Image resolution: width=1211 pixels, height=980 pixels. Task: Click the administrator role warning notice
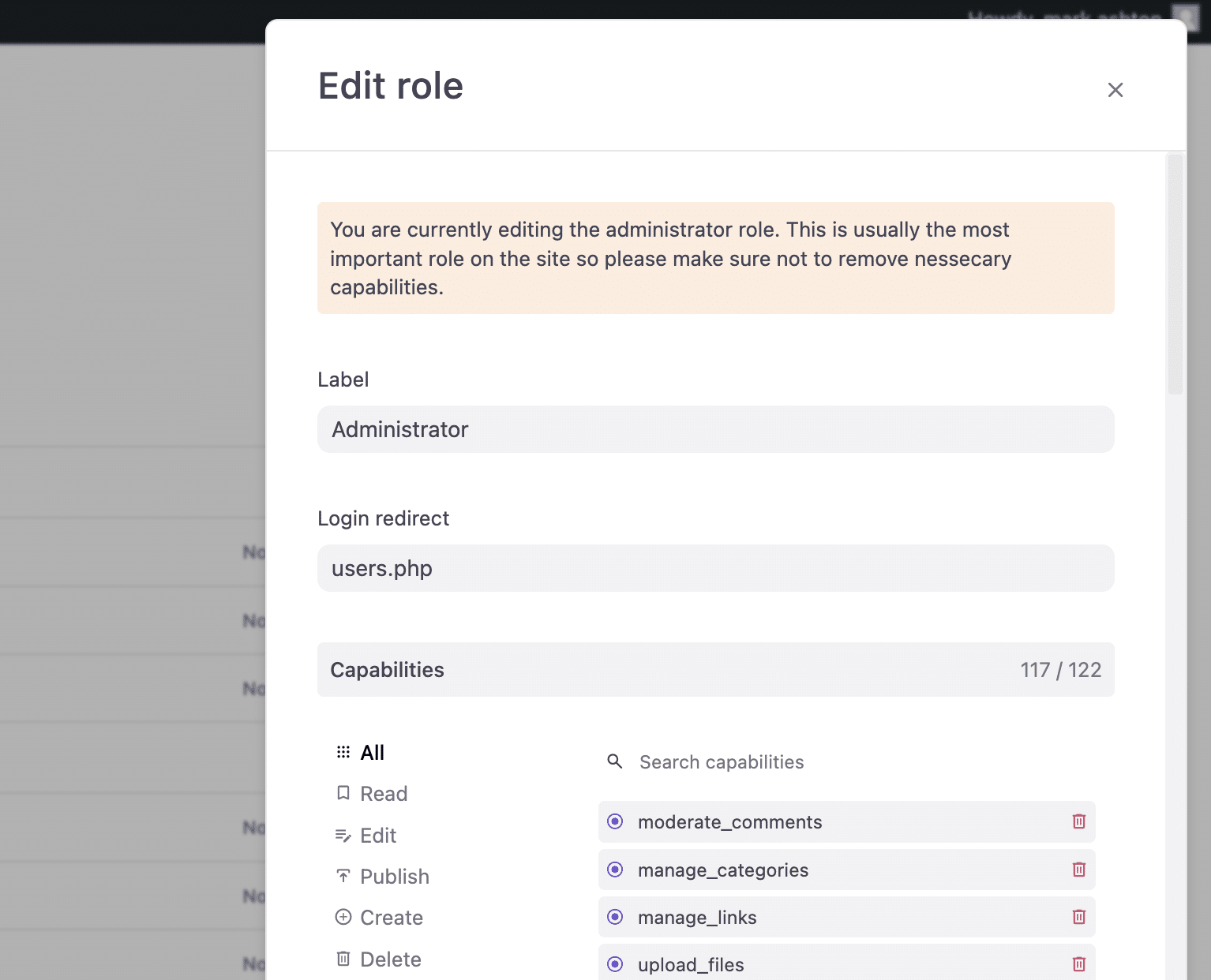(715, 258)
